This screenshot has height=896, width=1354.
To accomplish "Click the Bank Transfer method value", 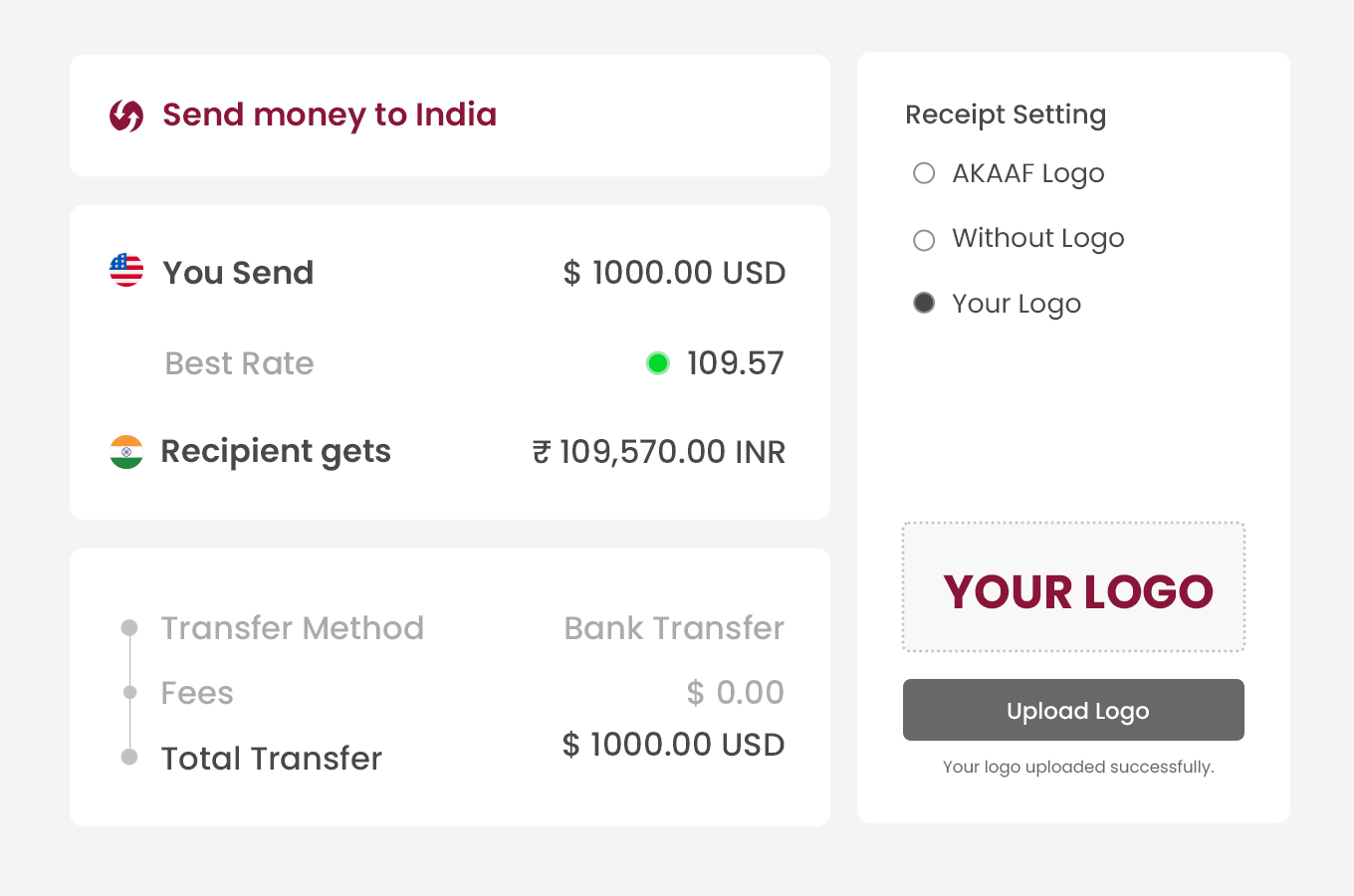I will coord(674,628).
